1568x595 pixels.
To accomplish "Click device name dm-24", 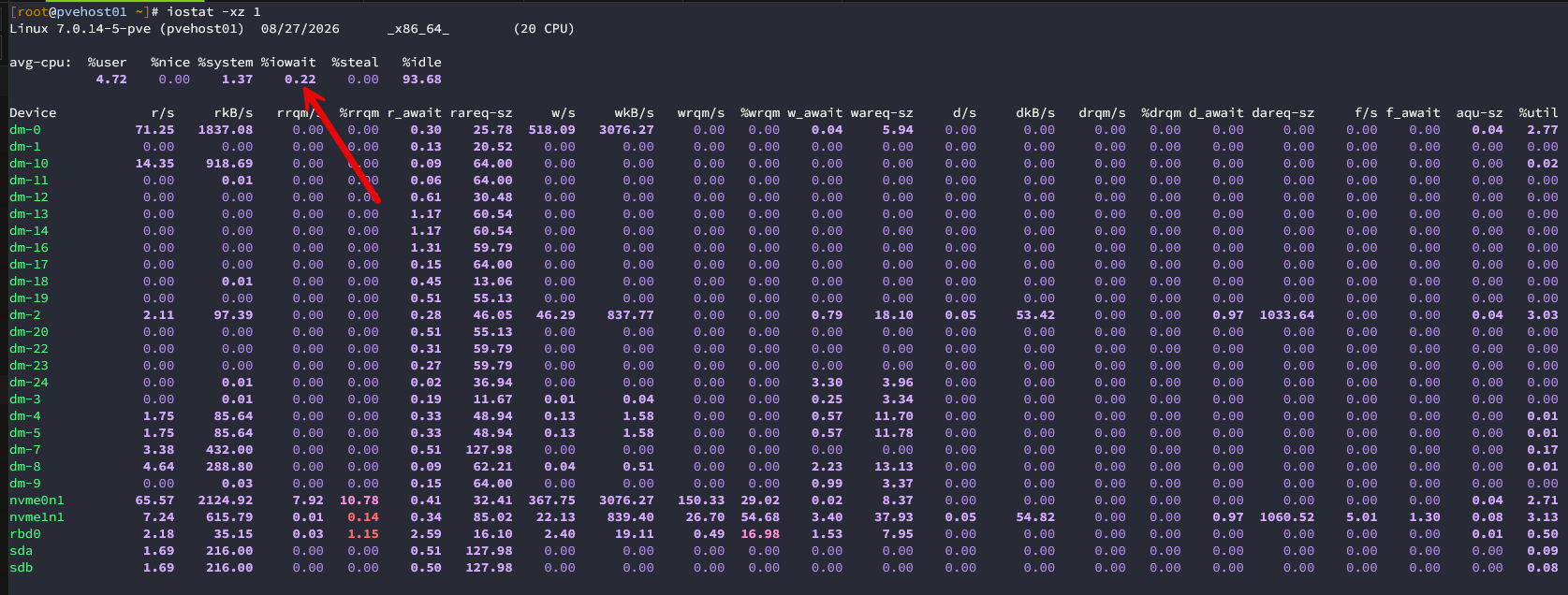I will [29, 383].
